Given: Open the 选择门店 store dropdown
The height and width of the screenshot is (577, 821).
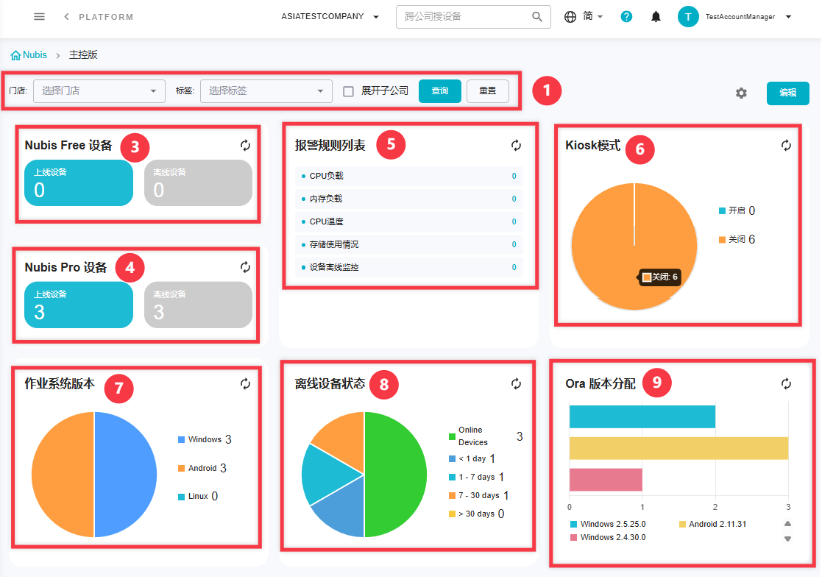Looking at the screenshot, I should tap(99, 91).
